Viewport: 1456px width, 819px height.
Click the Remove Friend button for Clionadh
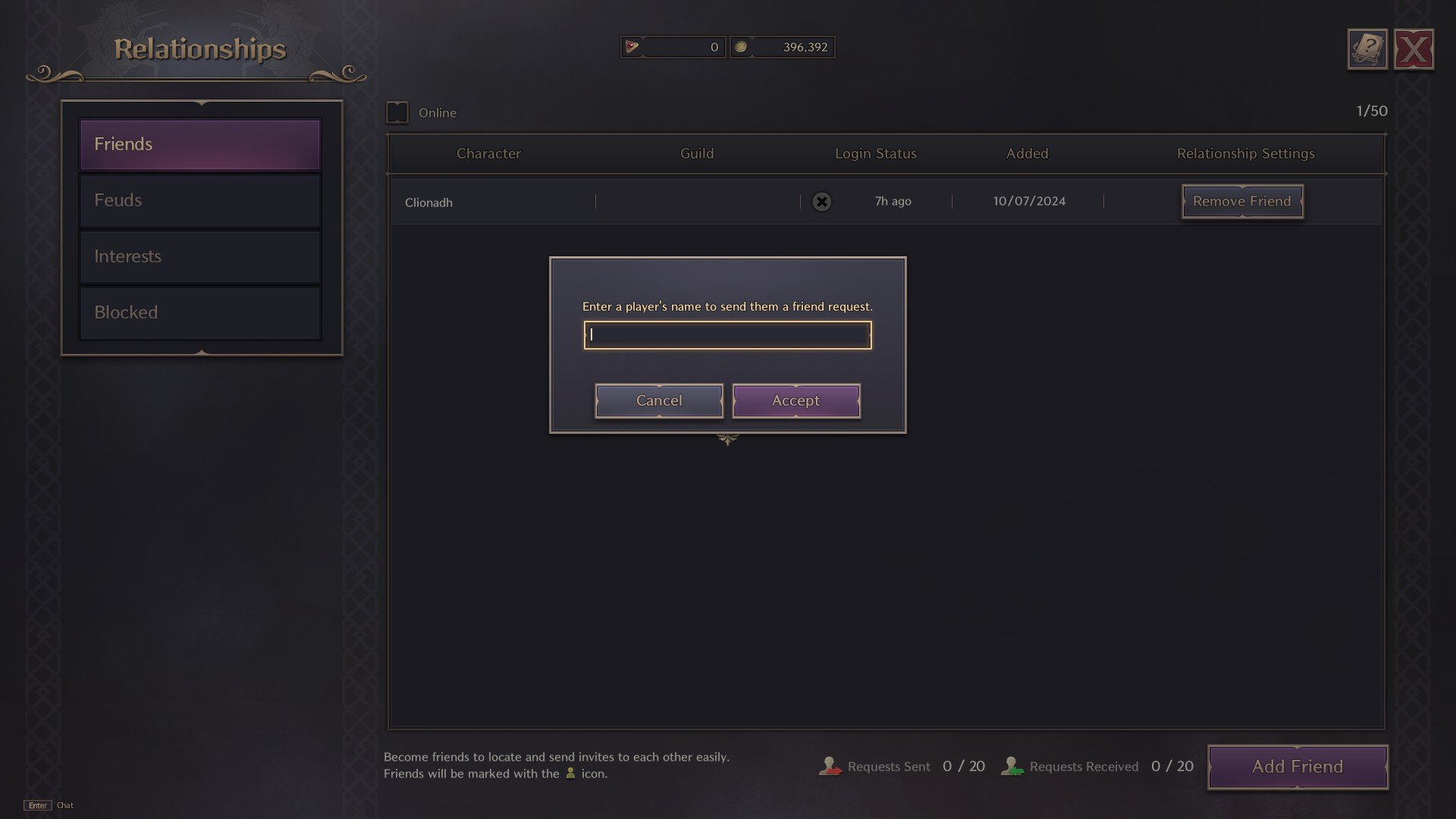tap(1242, 201)
